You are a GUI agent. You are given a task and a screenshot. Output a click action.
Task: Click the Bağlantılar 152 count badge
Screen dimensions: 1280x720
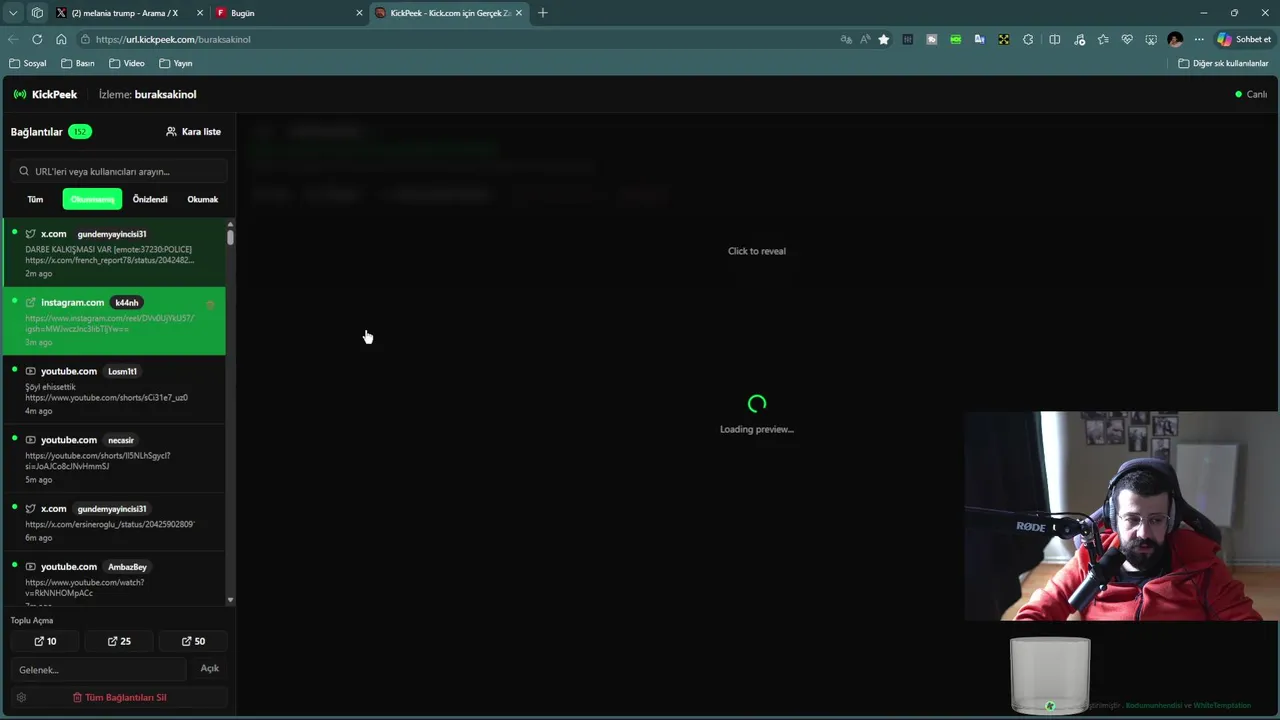click(80, 131)
